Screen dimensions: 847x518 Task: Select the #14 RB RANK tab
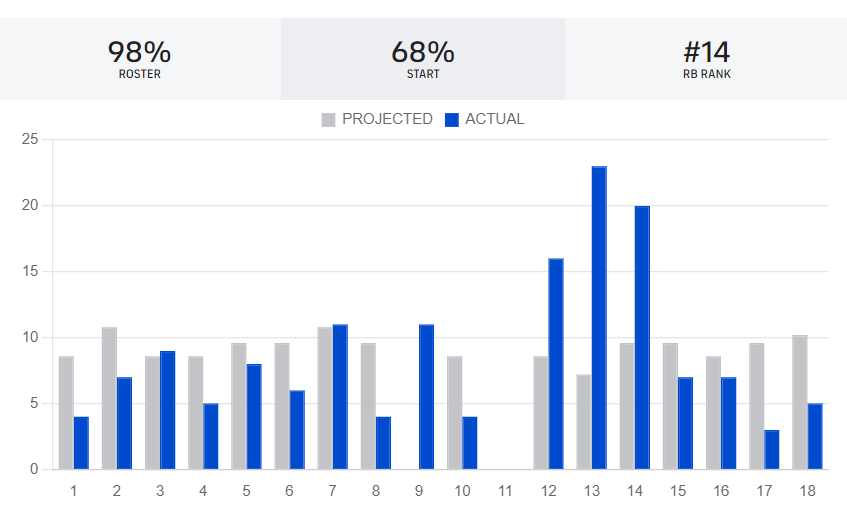point(706,59)
